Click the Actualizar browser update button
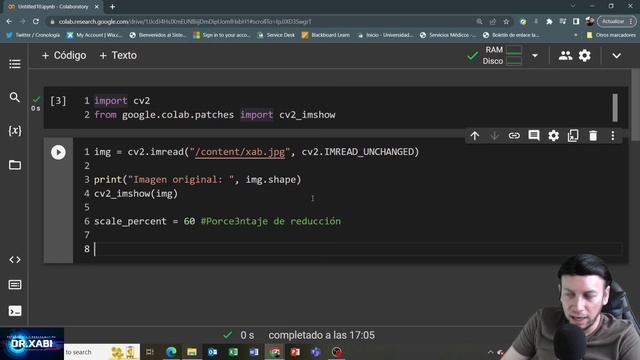This screenshot has width=640, height=360. coord(616,21)
